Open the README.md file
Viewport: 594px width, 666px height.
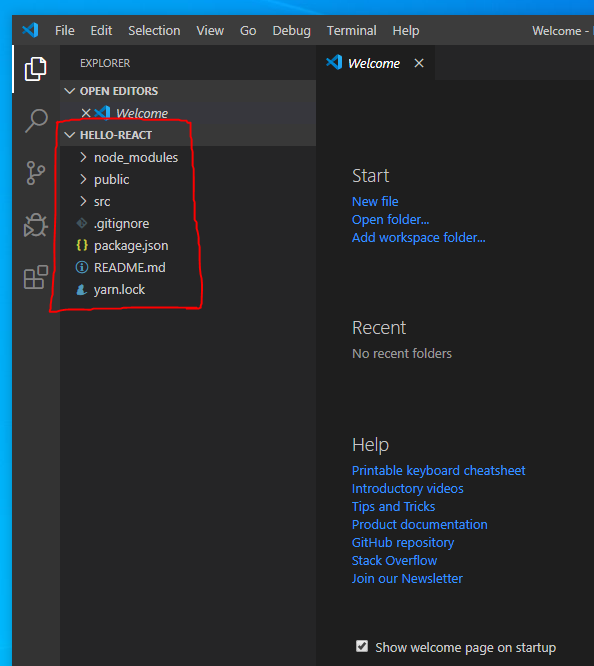(x=130, y=268)
